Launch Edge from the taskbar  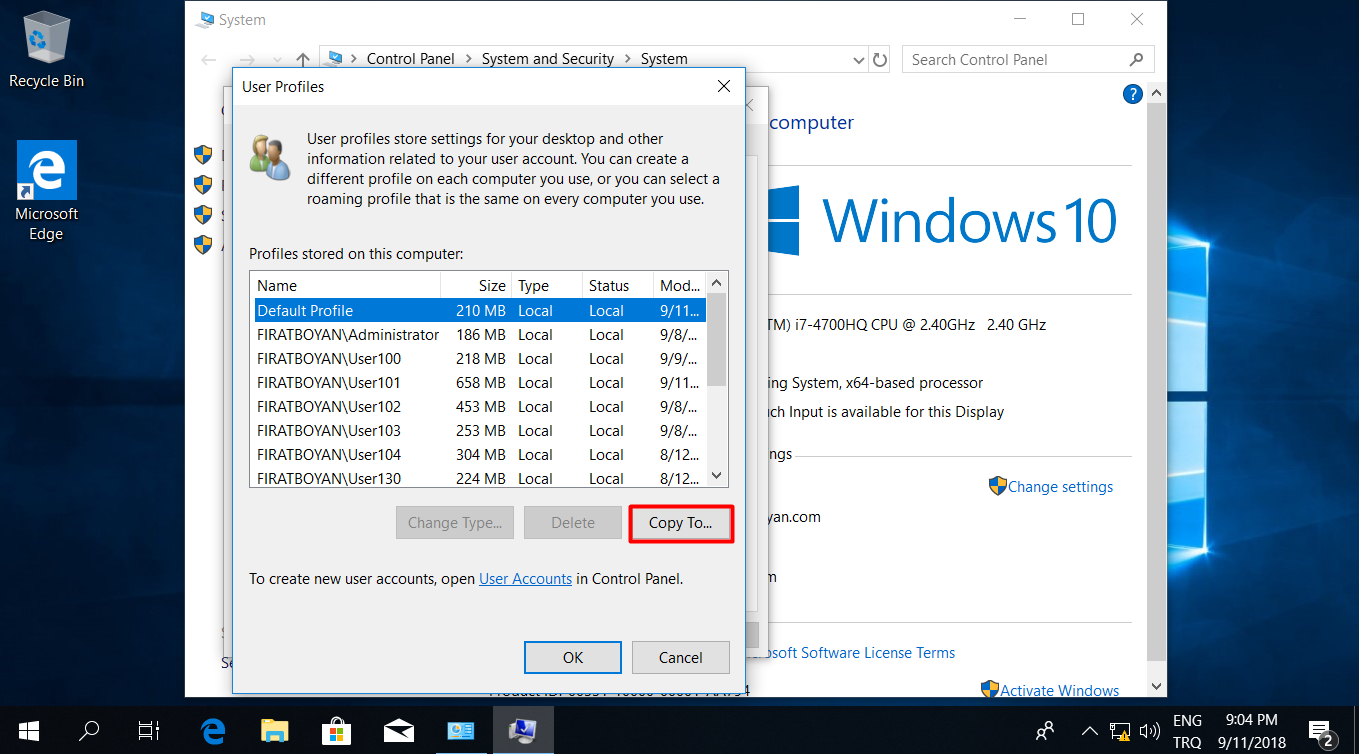tap(213, 730)
